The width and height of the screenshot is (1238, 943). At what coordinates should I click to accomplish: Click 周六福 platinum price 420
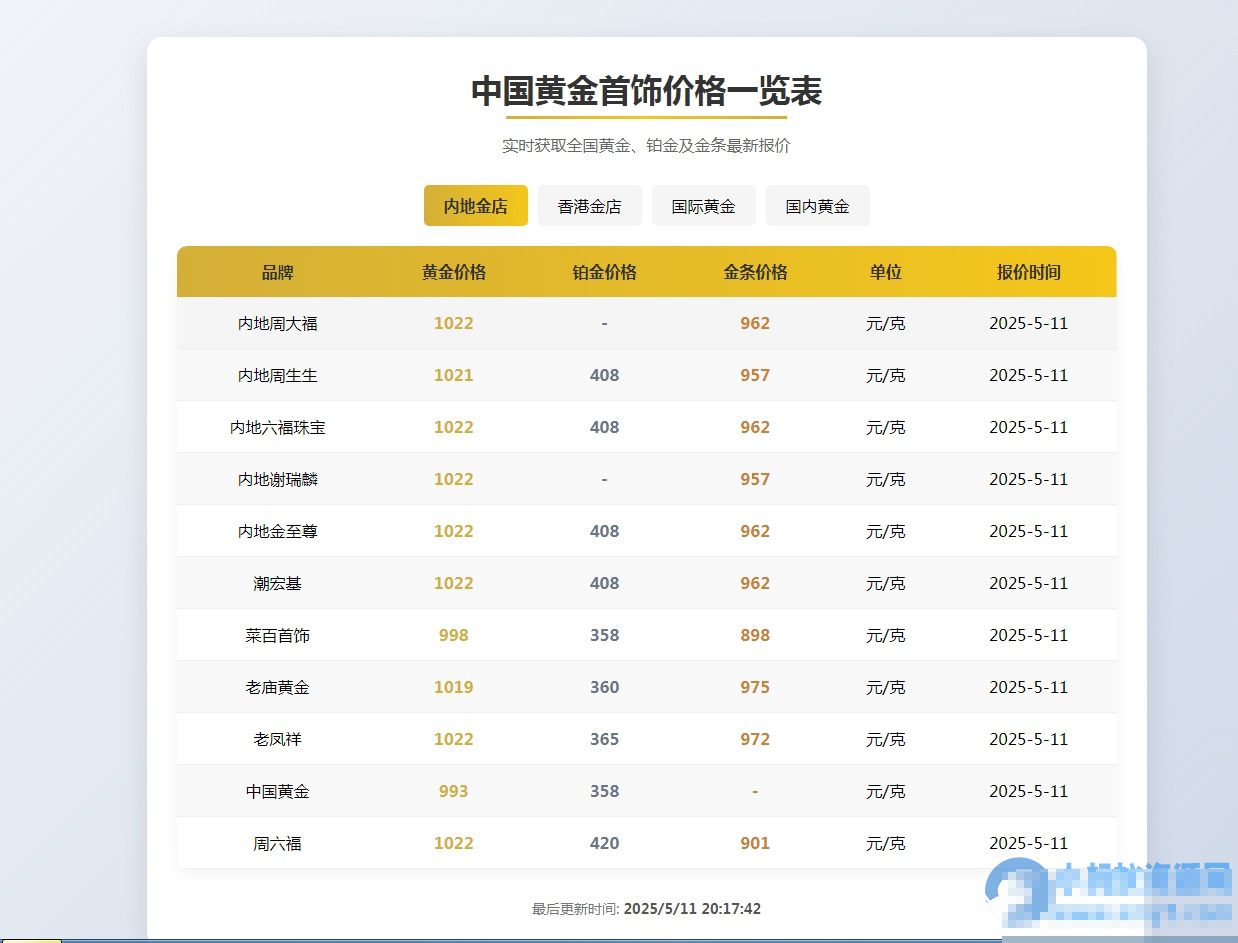pyautogui.click(x=604, y=844)
